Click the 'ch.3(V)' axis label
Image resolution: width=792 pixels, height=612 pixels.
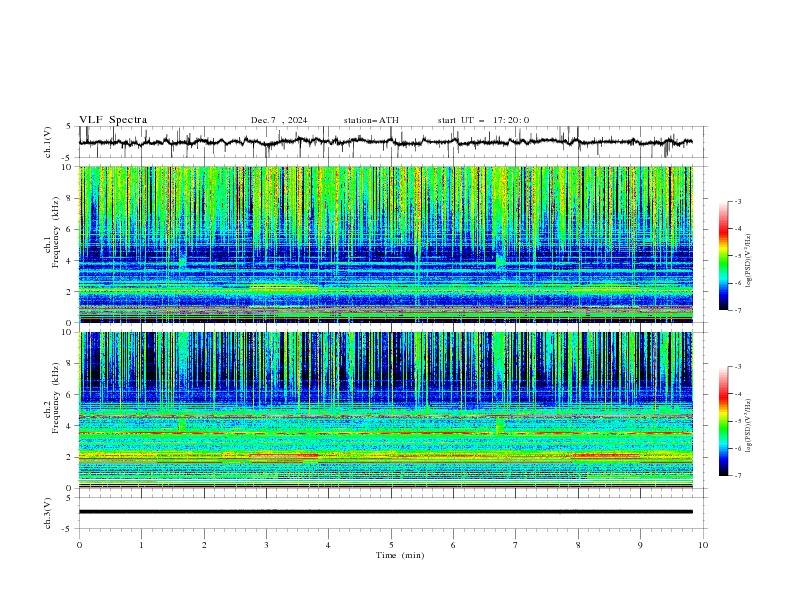(48, 513)
